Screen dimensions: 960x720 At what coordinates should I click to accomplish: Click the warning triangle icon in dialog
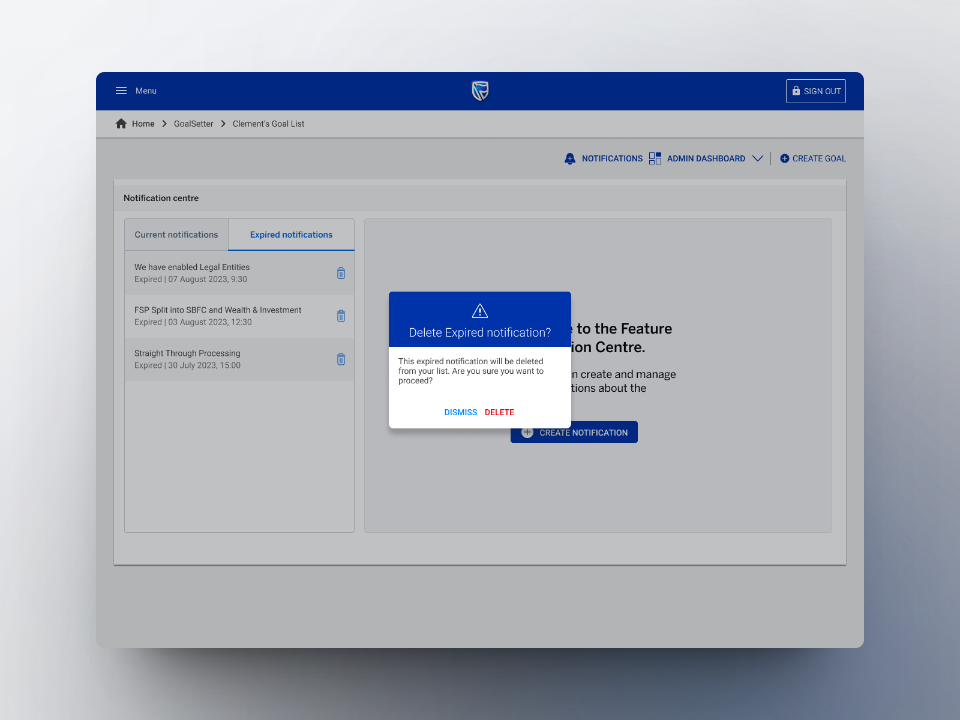tap(480, 311)
